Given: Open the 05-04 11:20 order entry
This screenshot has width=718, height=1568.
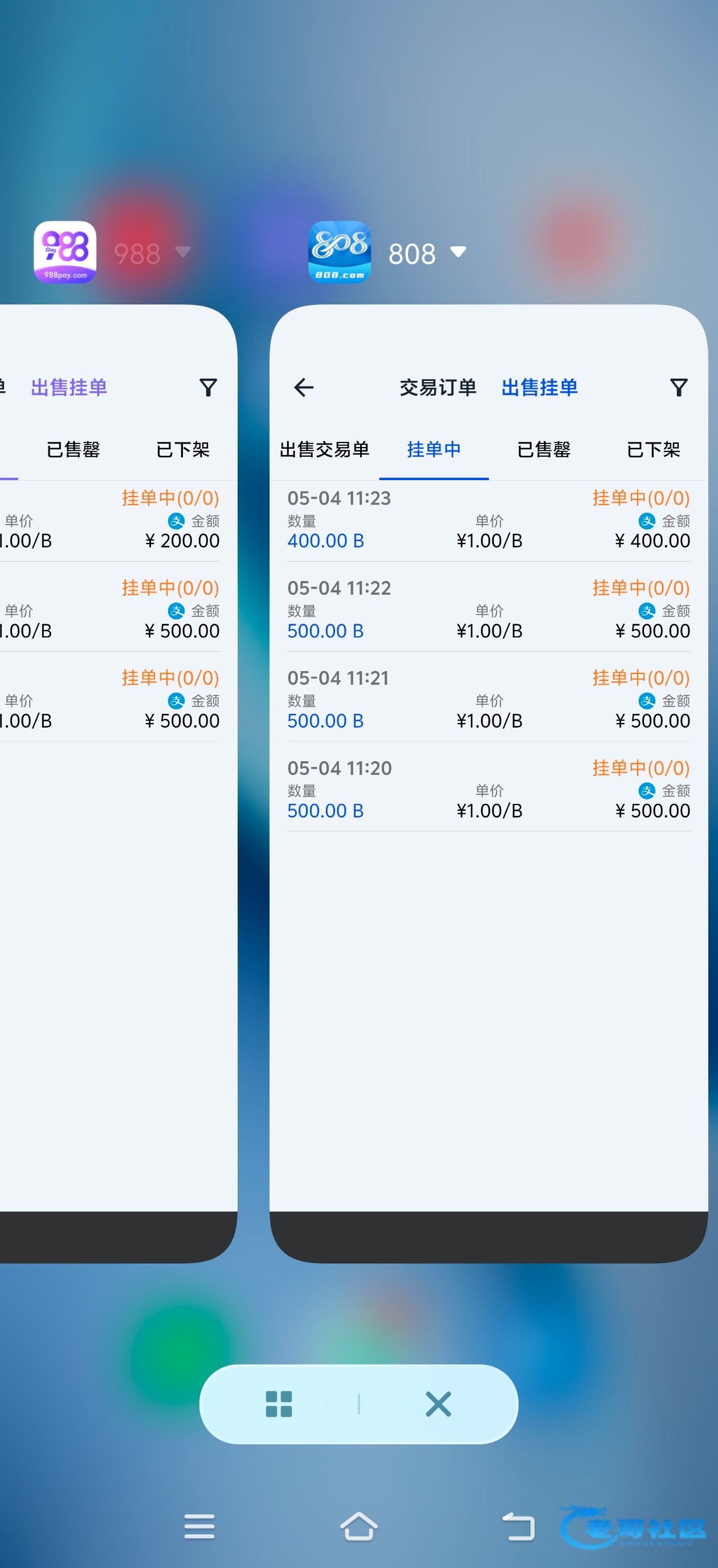Looking at the screenshot, I should (488, 790).
